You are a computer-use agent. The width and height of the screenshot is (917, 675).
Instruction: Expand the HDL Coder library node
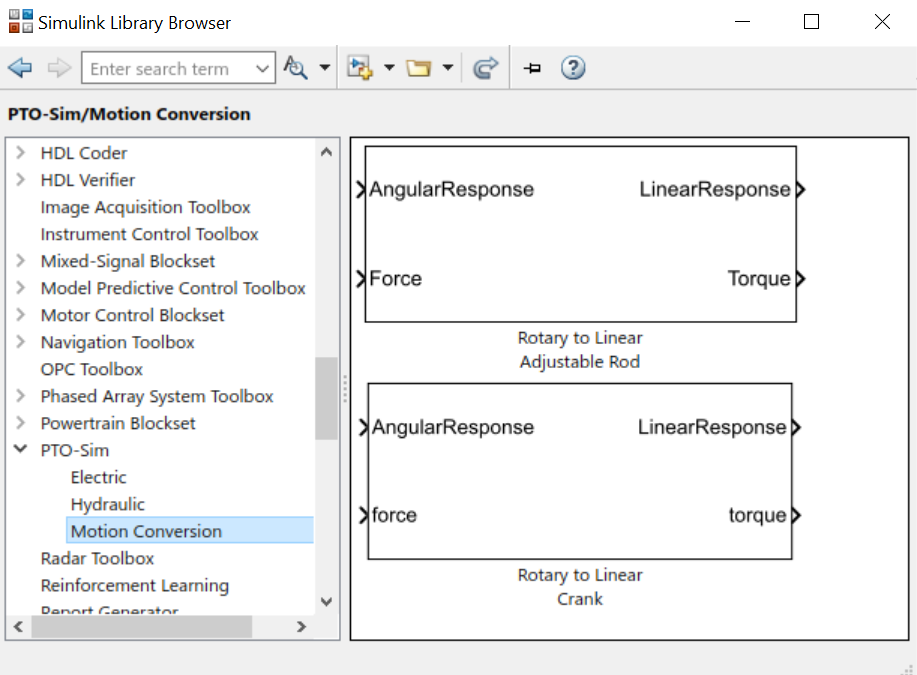click(x=20, y=153)
